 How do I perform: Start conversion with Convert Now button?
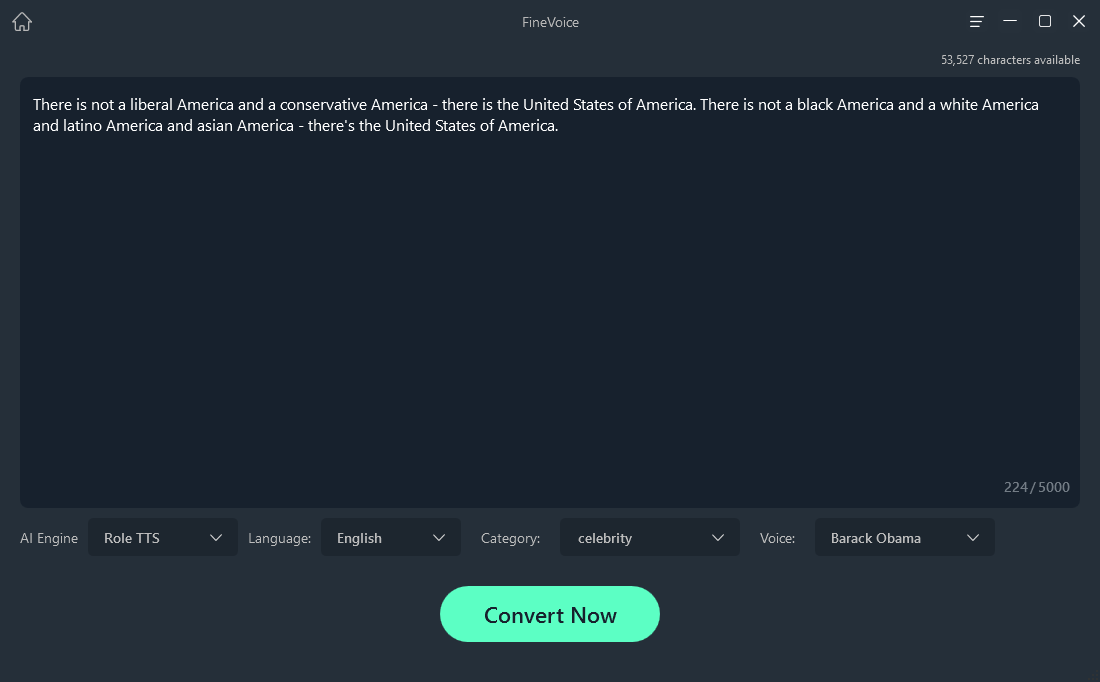(x=550, y=614)
